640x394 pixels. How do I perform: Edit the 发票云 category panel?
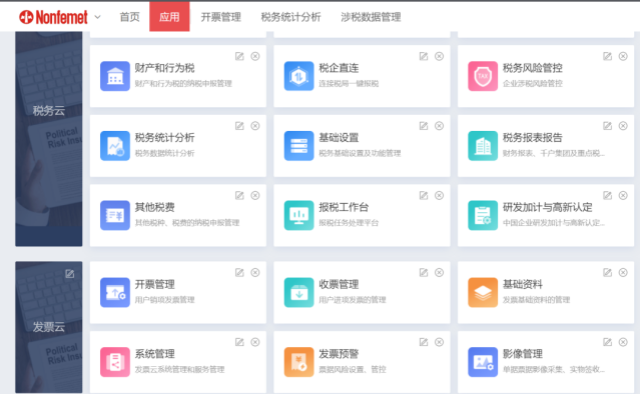(70, 274)
